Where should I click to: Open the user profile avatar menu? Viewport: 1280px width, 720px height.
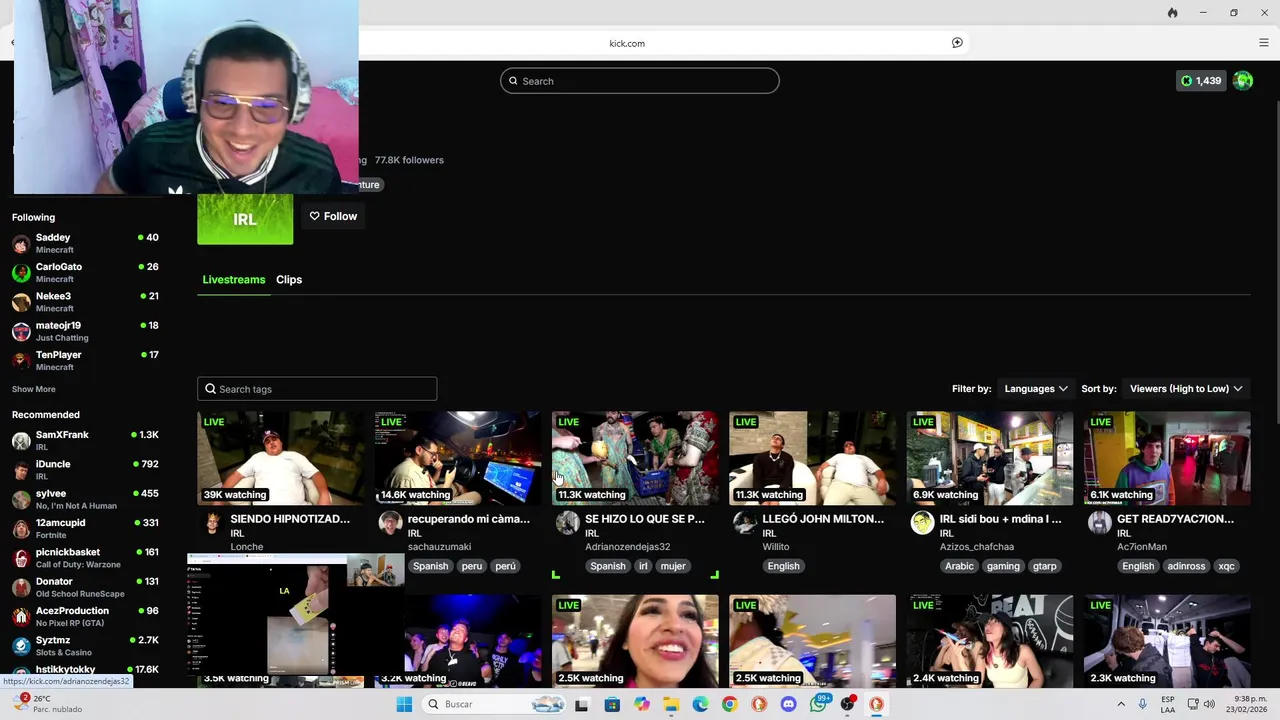point(1243,81)
